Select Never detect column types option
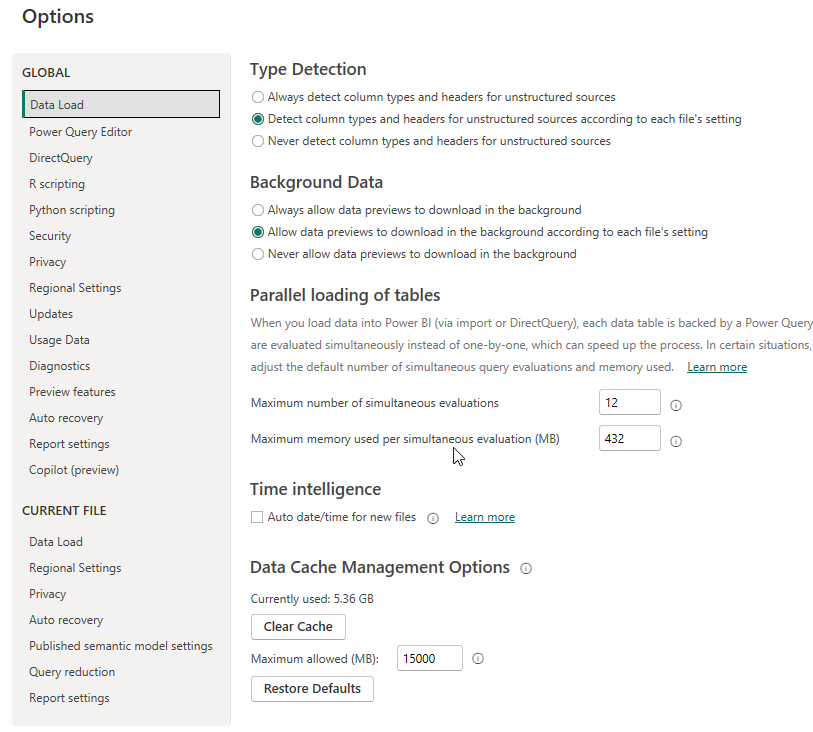This screenshot has width=813, height=732. point(258,141)
